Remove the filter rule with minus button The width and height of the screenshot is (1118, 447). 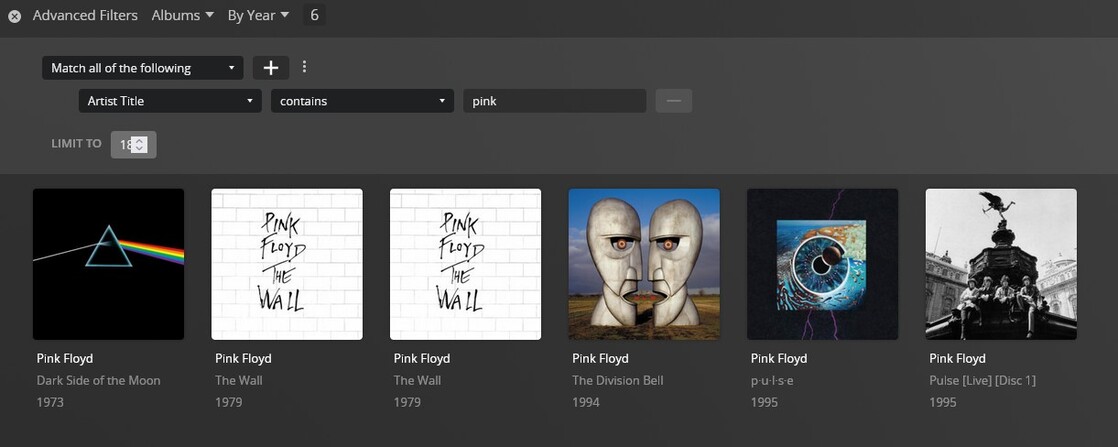tap(673, 101)
